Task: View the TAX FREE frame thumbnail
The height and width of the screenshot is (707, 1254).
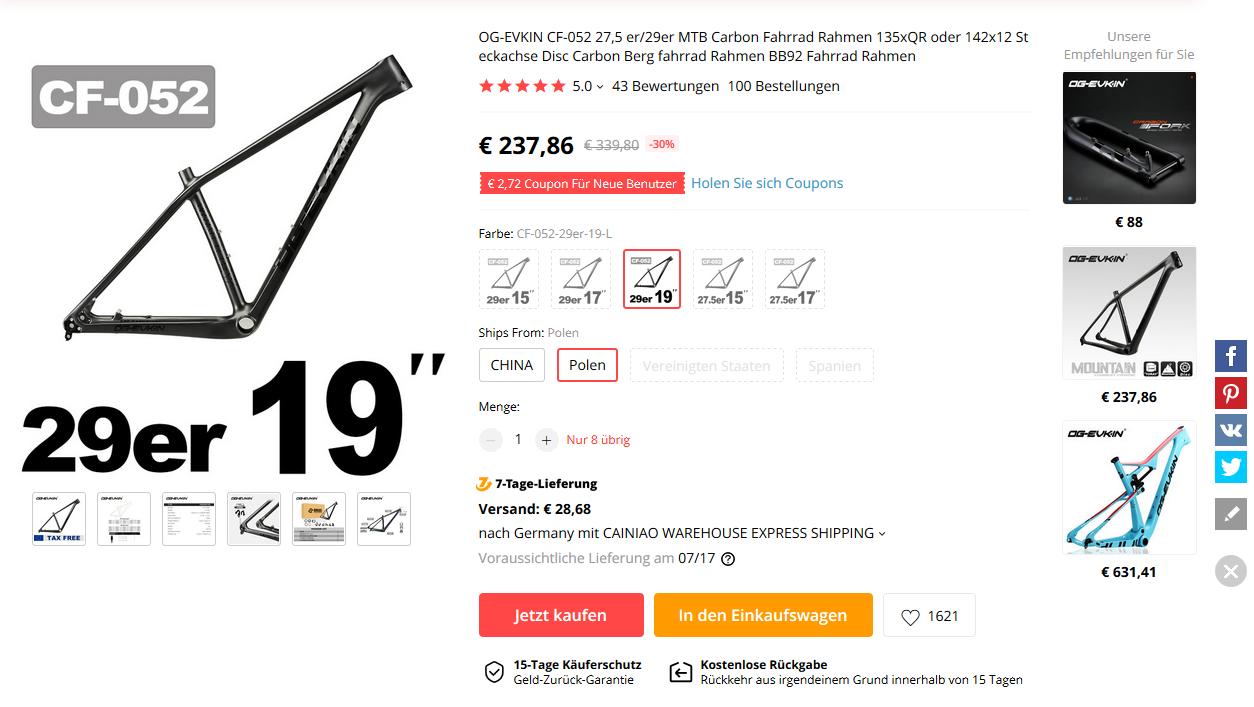Action: 59,519
